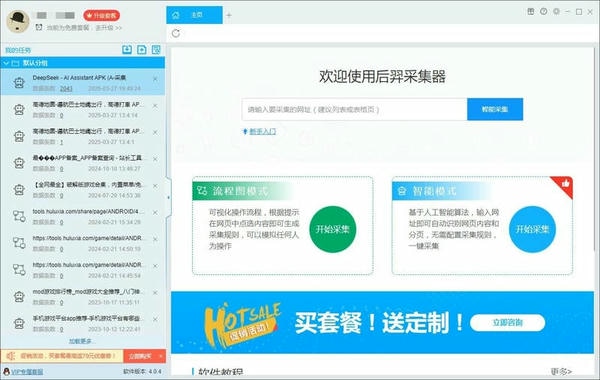Viewport: 600px width, 380px height.
Task: Open the 手机游戏平台app推荐 task
Action: tap(83, 323)
